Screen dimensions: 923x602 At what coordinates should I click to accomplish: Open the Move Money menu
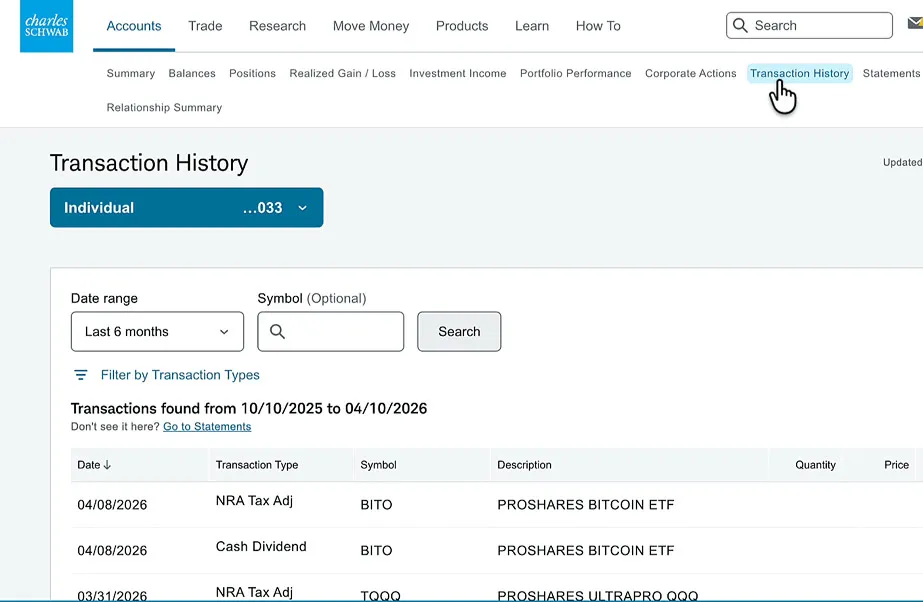[x=371, y=26]
